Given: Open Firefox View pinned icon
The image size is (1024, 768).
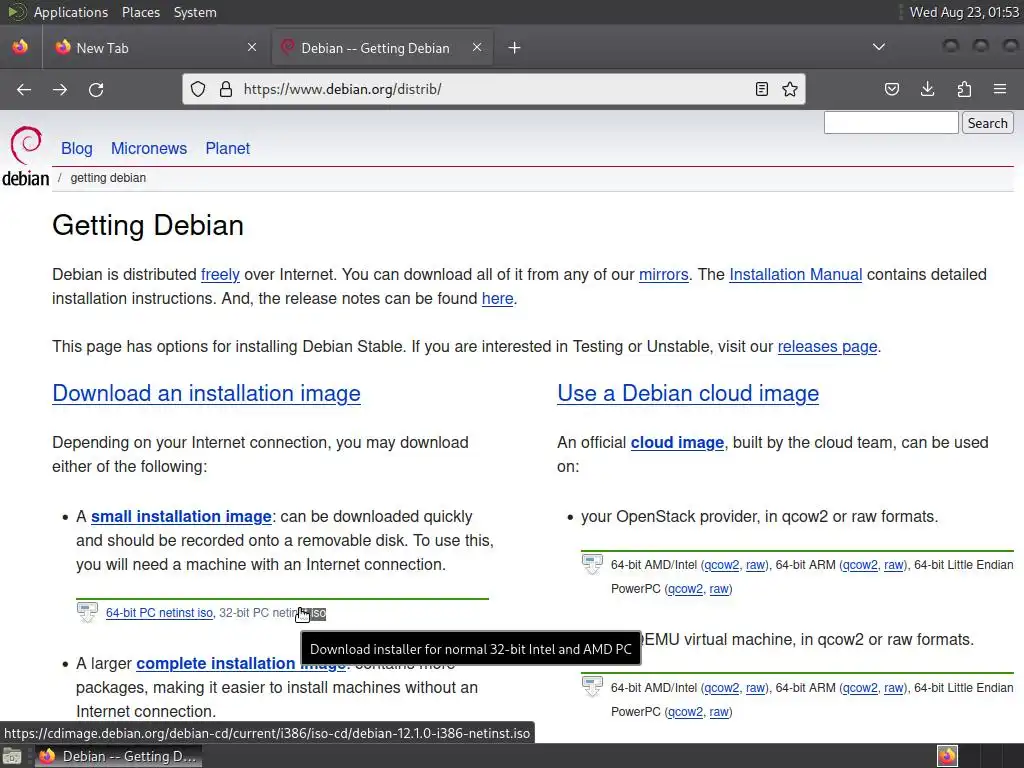Looking at the screenshot, I should [x=20, y=47].
